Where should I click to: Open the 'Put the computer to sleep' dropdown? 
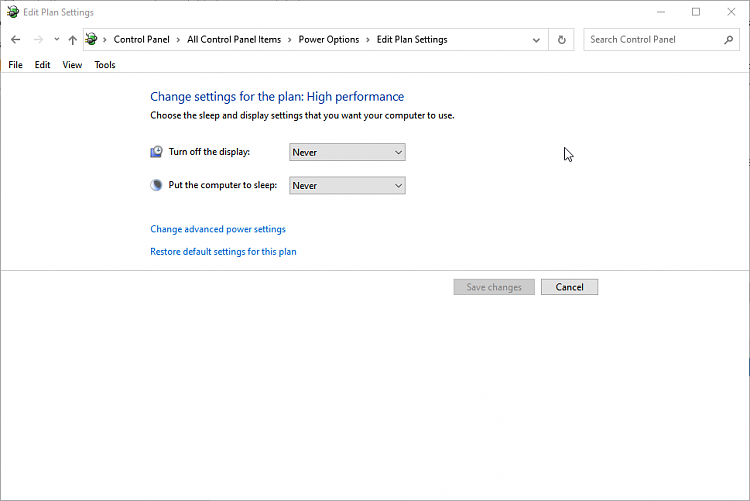point(347,185)
